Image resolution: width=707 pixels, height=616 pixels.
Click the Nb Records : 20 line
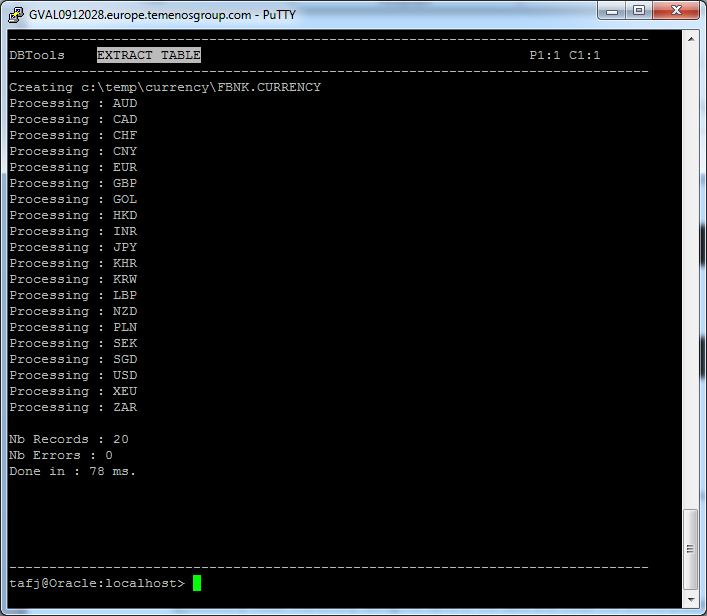click(69, 440)
